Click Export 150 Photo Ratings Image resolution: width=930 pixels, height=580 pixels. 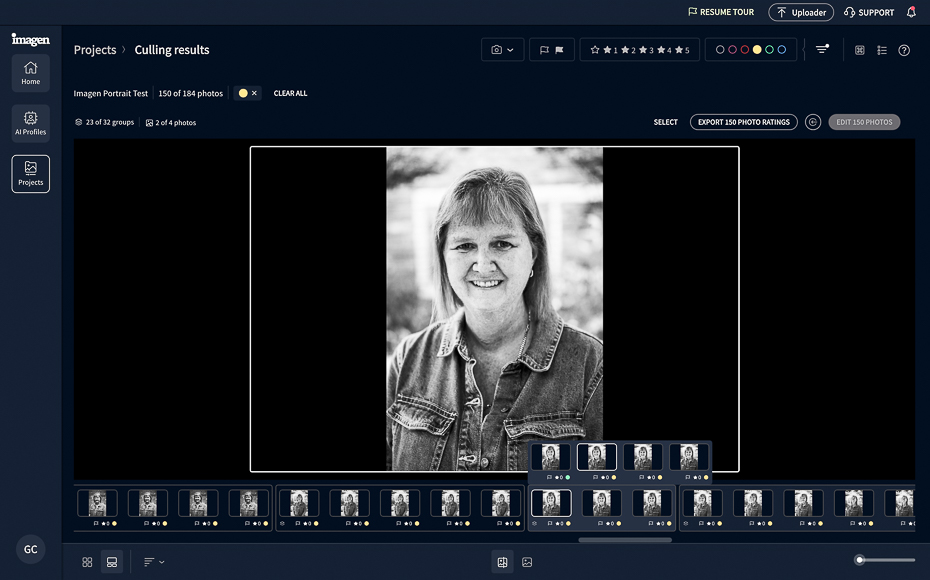click(x=744, y=122)
